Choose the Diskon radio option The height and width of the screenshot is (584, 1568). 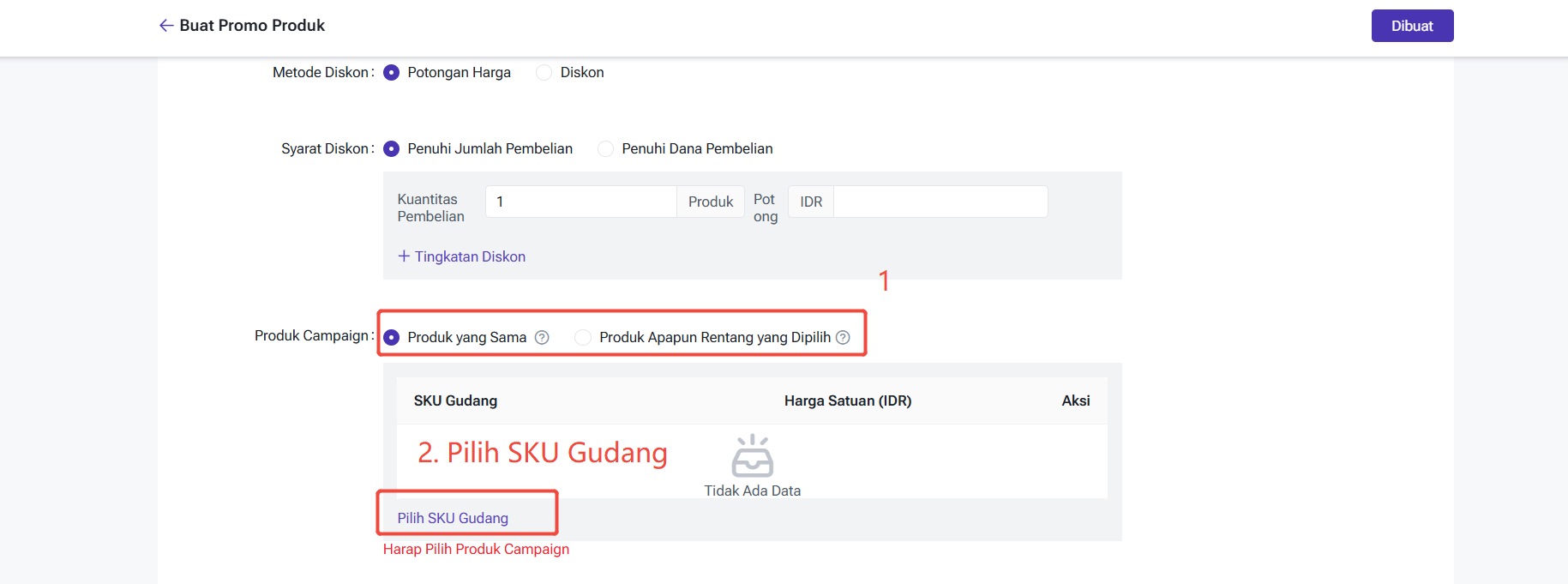tap(544, 73)
